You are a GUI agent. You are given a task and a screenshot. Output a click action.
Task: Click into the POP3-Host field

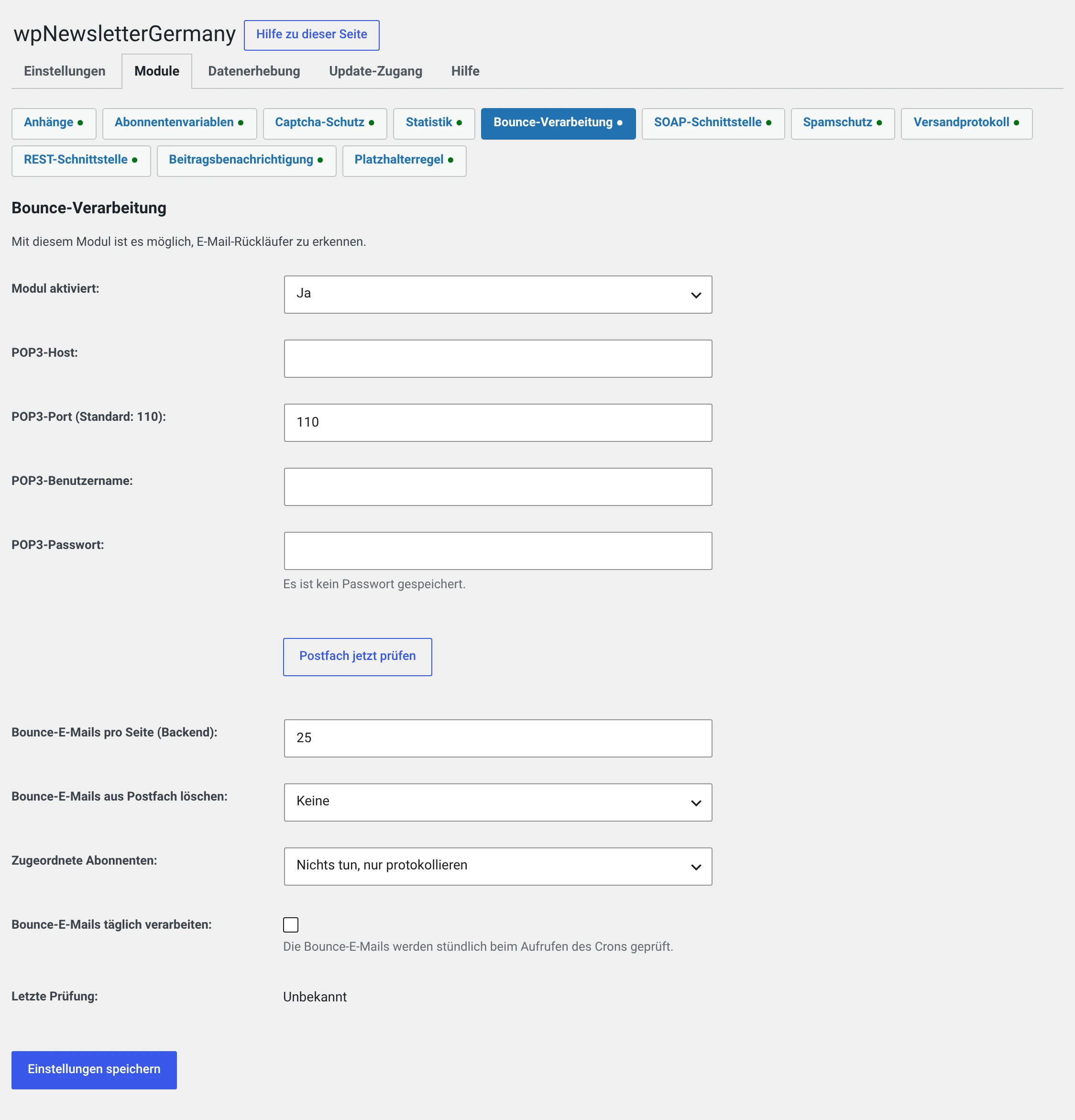(498, 358)
